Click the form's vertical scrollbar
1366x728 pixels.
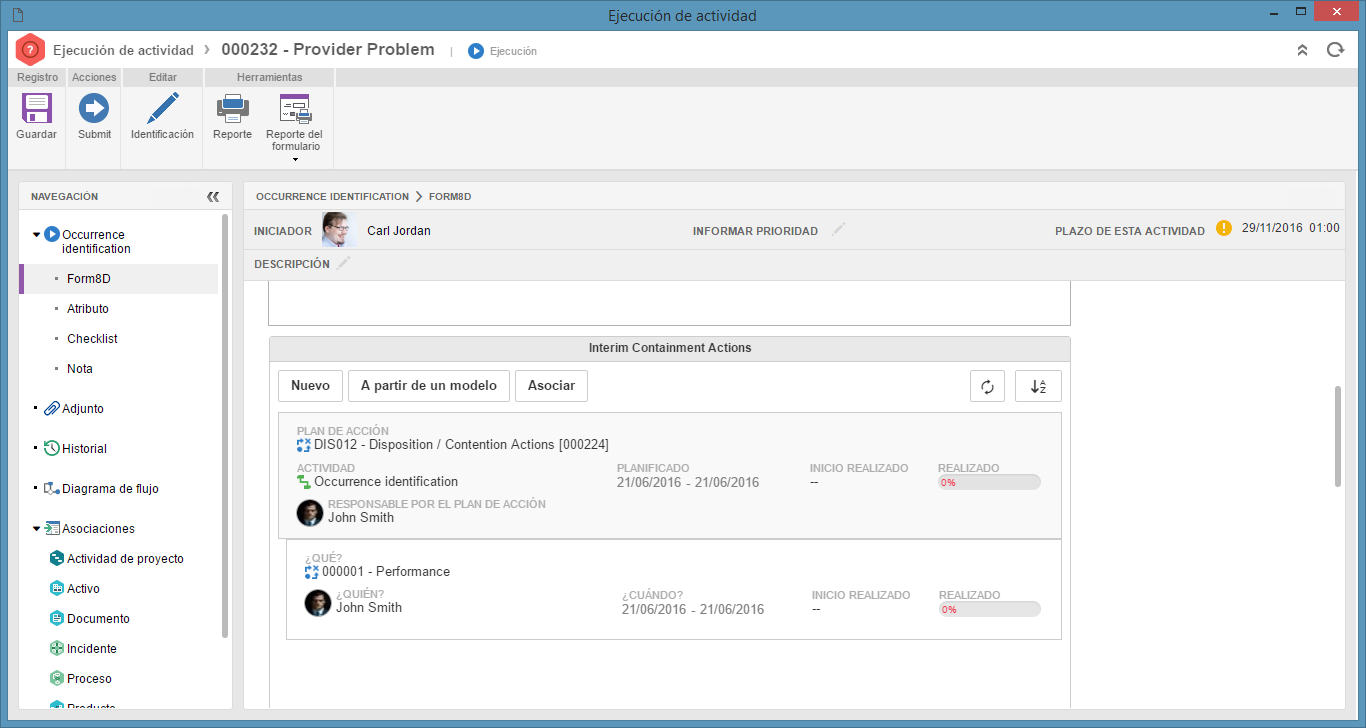[x=1338, y=436]
